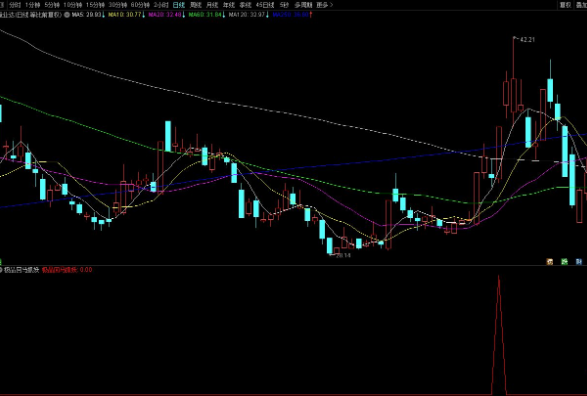Click the down arrow after MA10 value
The width and height of the screenshot is (587, 396).
(x=143, y=15)
